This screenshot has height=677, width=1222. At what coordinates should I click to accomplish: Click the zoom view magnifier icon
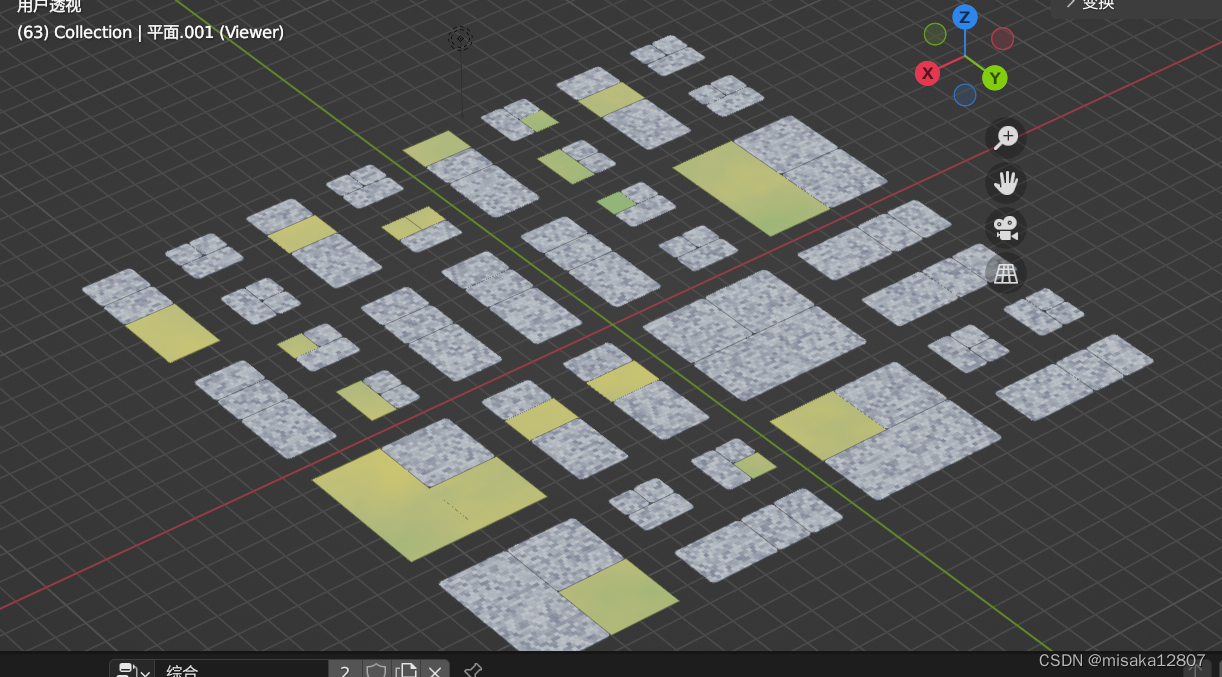[1006, 138]
